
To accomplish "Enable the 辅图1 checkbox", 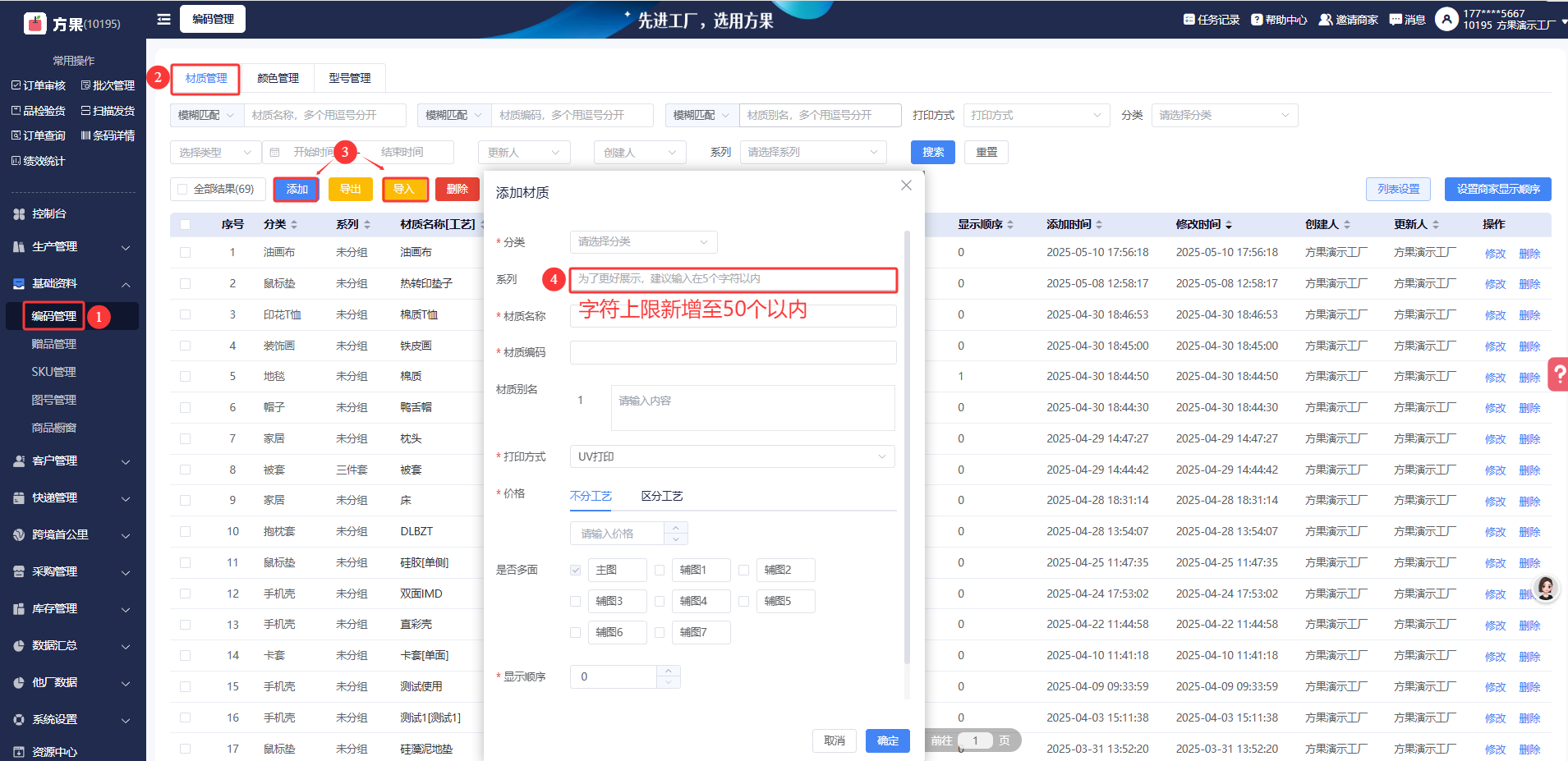I will point(660,570).
